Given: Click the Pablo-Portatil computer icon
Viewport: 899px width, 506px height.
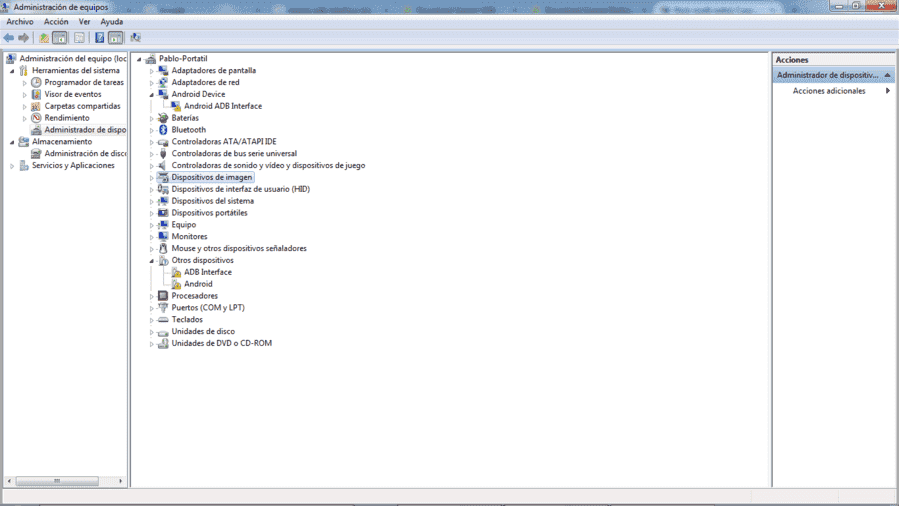Looking at the screenshot, I should click(150, 59).
